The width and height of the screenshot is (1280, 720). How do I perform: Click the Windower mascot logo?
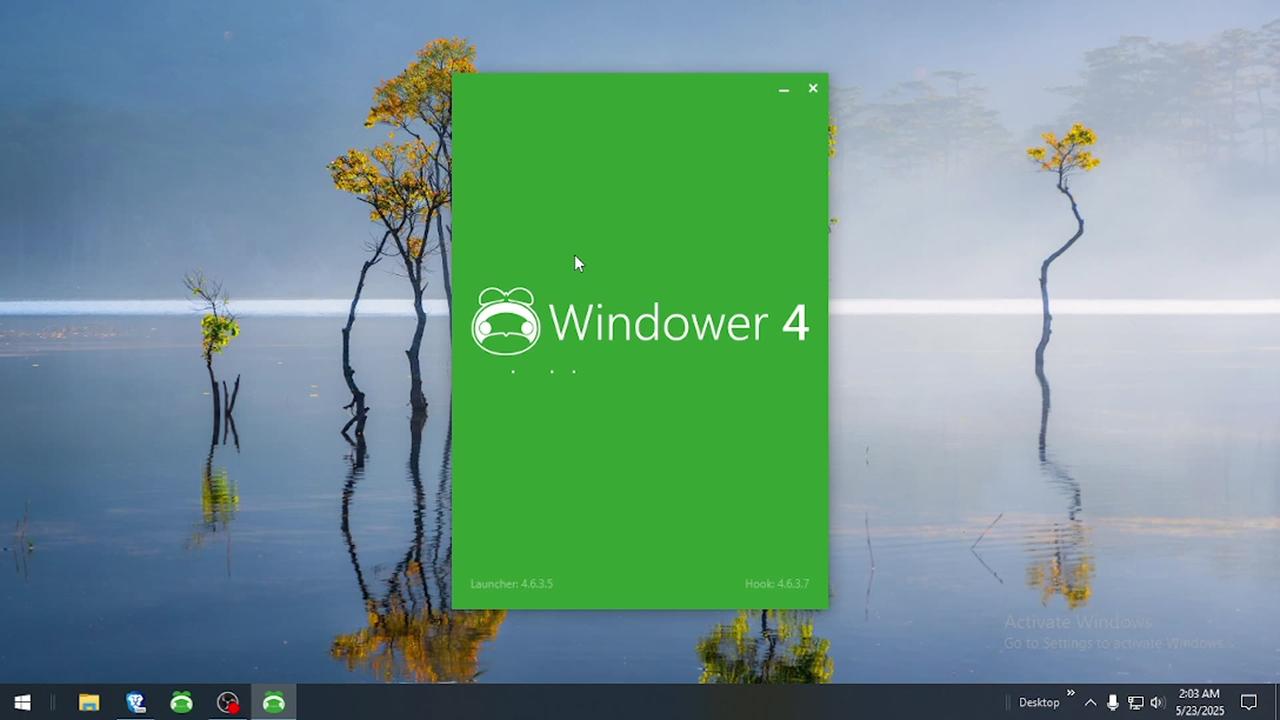coord(506,321)
